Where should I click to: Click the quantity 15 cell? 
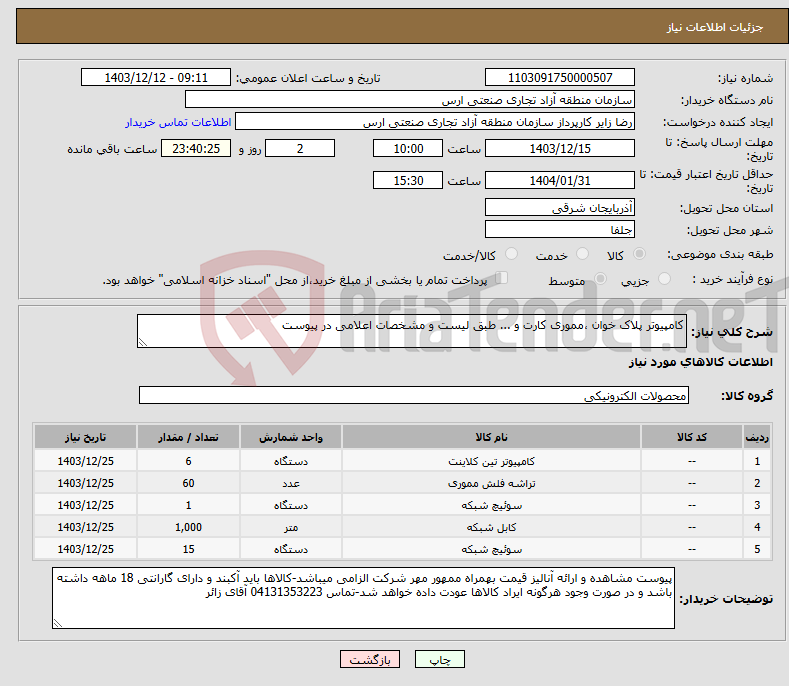pyautogui.click(x=188, y=549)
